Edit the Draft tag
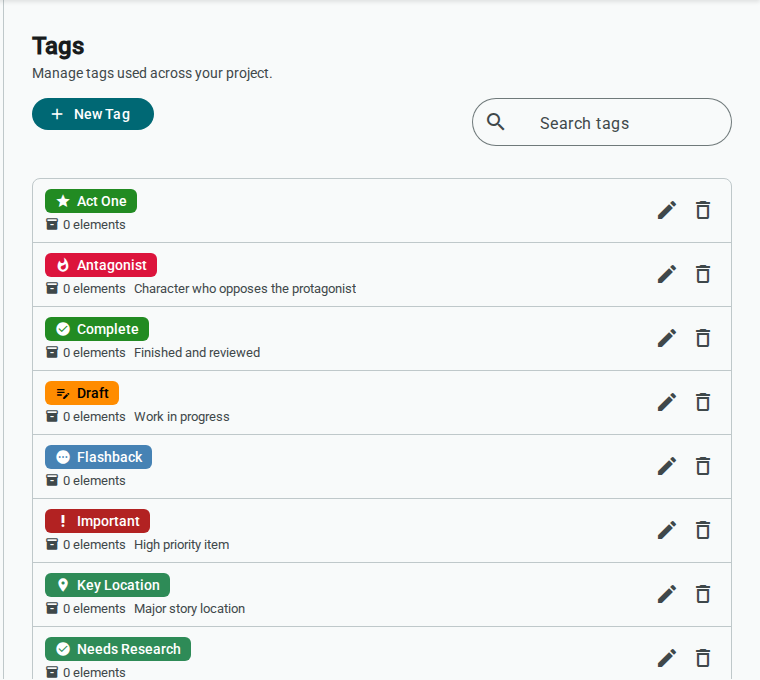This screenshot has width=760, height=680. [667, 402]
